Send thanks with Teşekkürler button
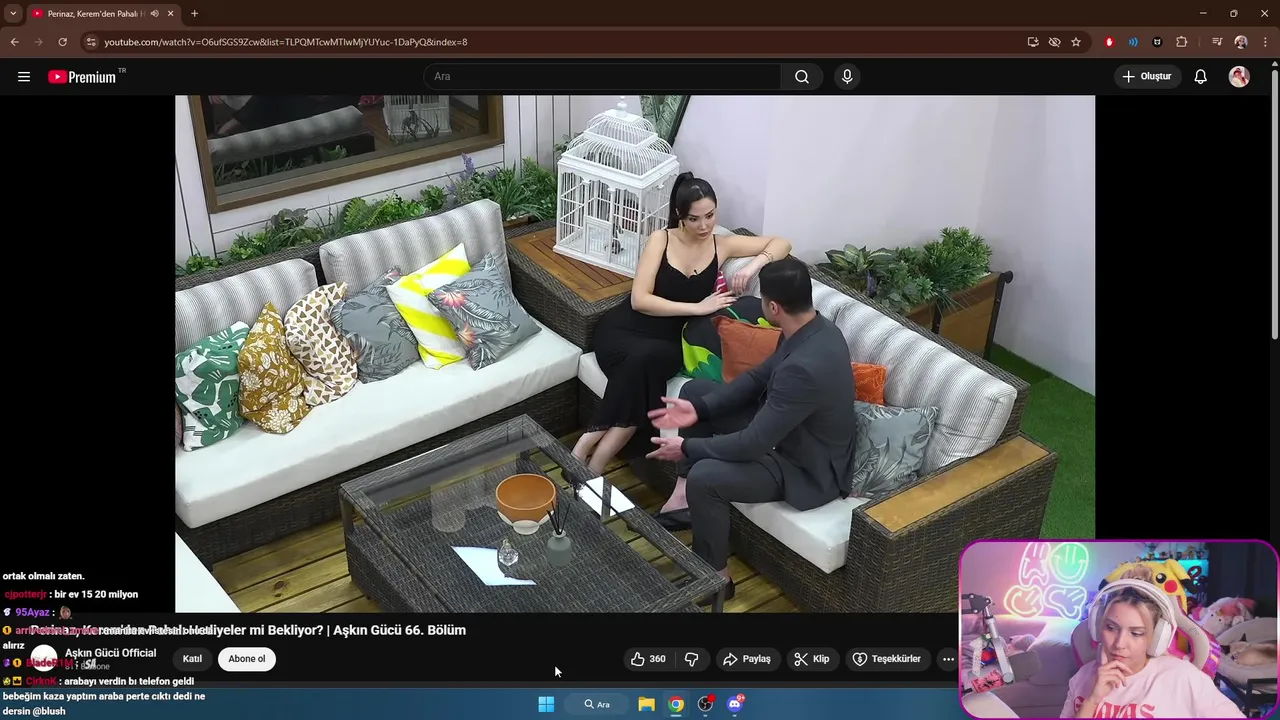The width and height of the screenshot is (1280, 720). click(x=886, y=659)
